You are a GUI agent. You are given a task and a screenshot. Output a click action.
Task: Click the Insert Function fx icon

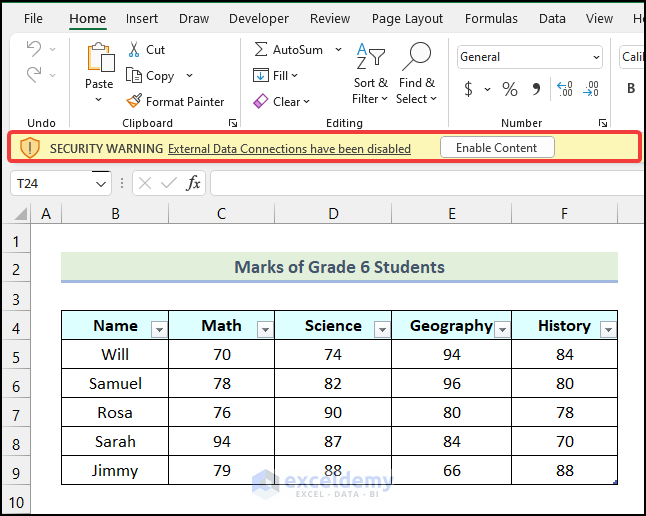click(193, 183)
